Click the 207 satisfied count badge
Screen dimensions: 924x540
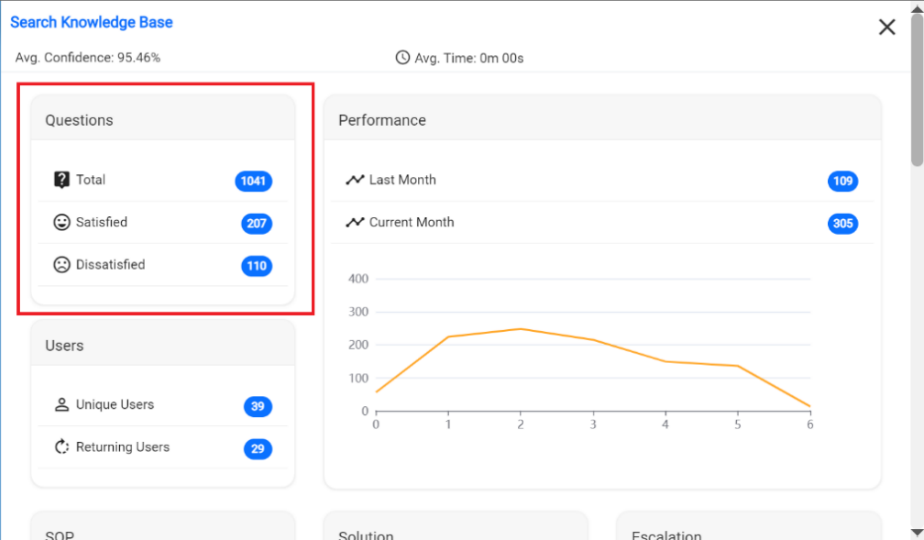click(x=256, y=223)
